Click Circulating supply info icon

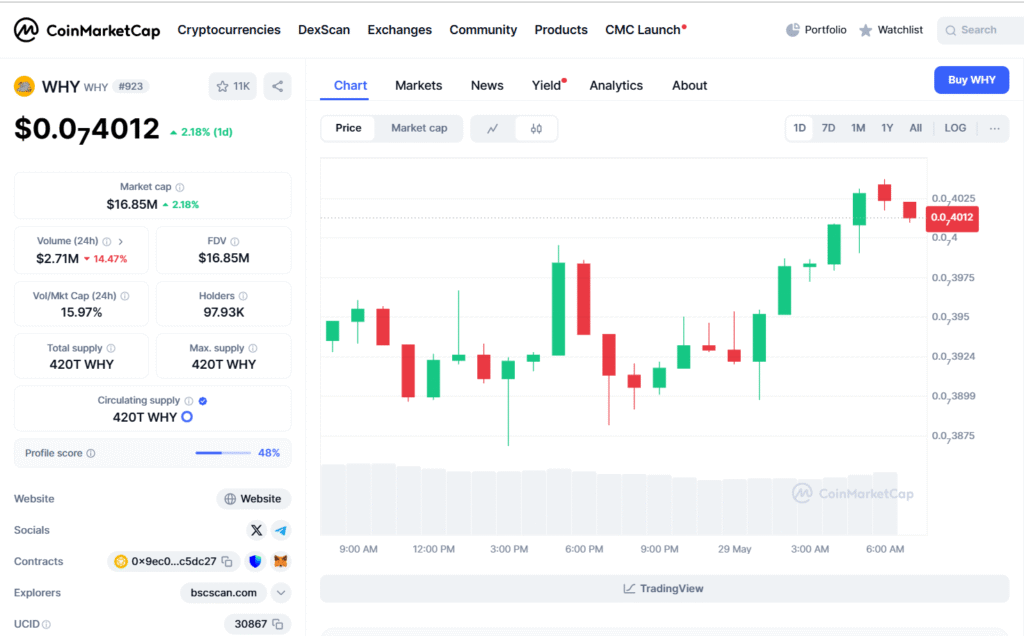pyautogui.click(x=189, y=401)
